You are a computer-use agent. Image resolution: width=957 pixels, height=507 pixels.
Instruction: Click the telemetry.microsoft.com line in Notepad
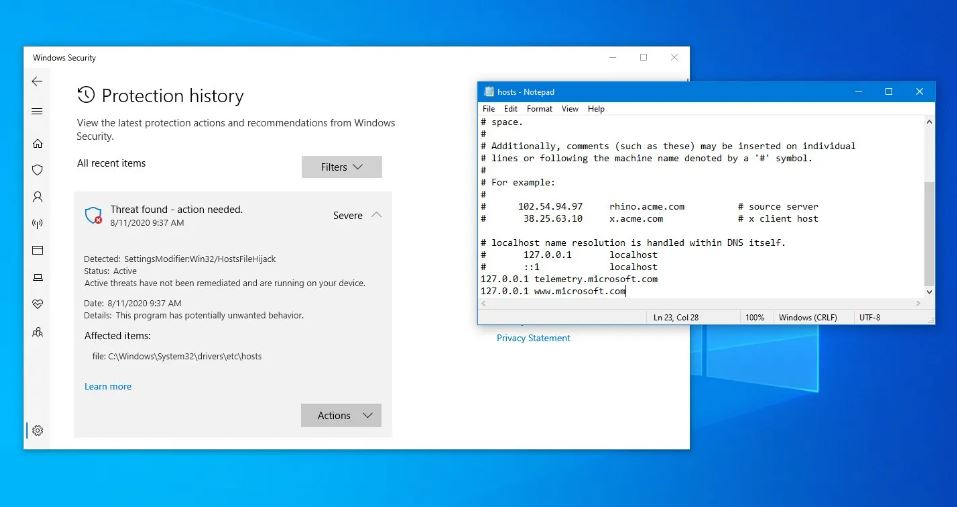[569, 279]
